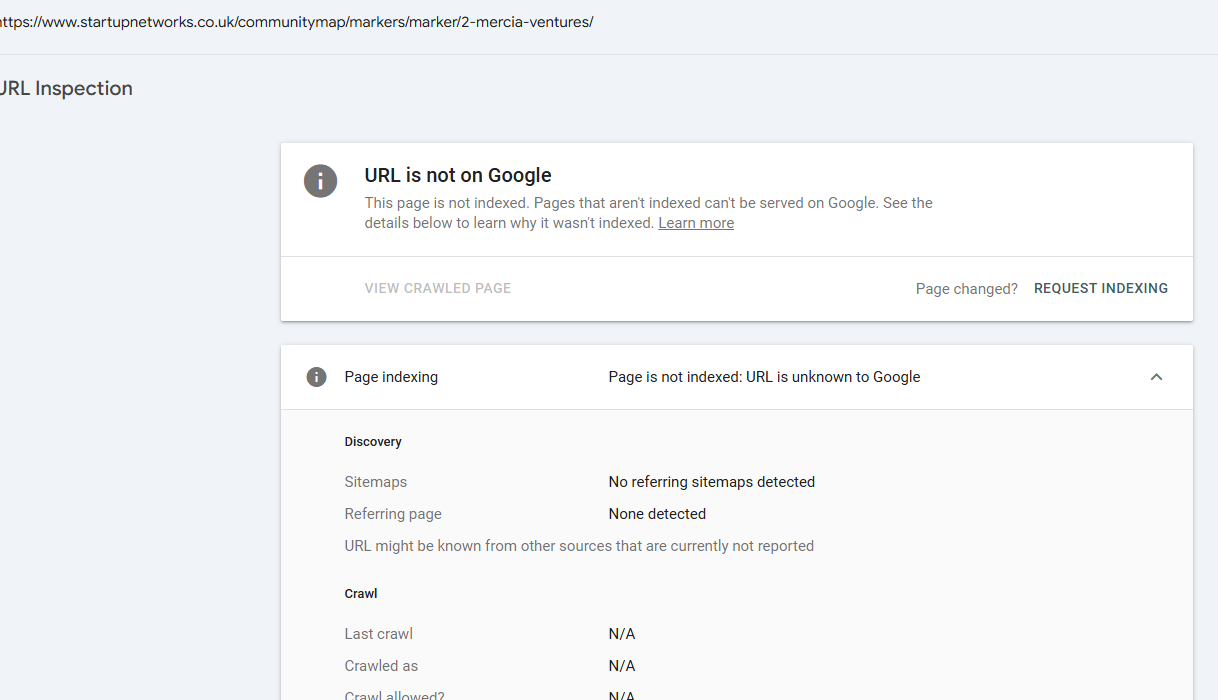Click the Page indexing label

[391, 377]
